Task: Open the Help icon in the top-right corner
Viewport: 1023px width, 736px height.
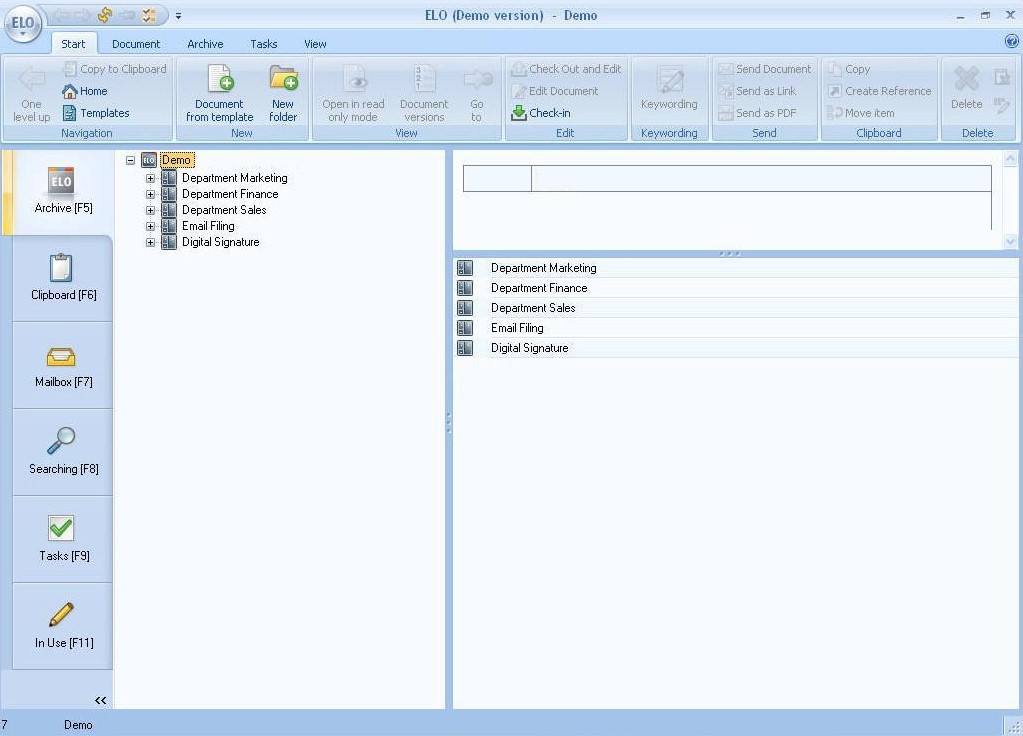Action: tap(1009, 43)
